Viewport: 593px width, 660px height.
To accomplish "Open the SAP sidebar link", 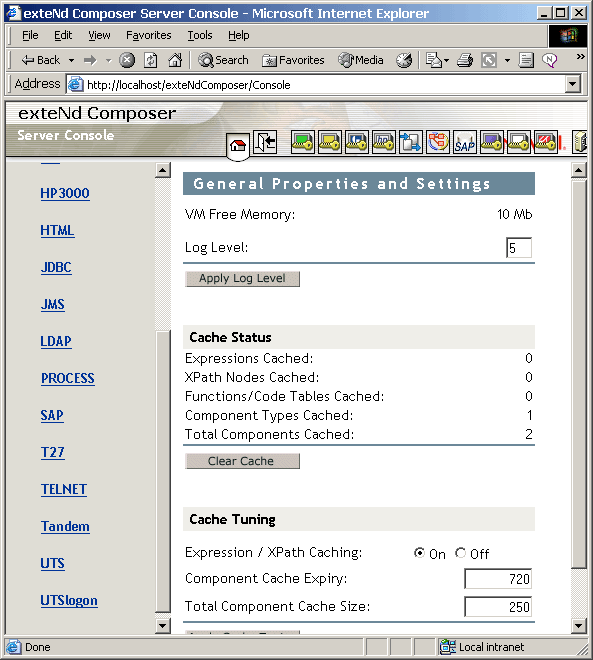I will click(52, 415).
